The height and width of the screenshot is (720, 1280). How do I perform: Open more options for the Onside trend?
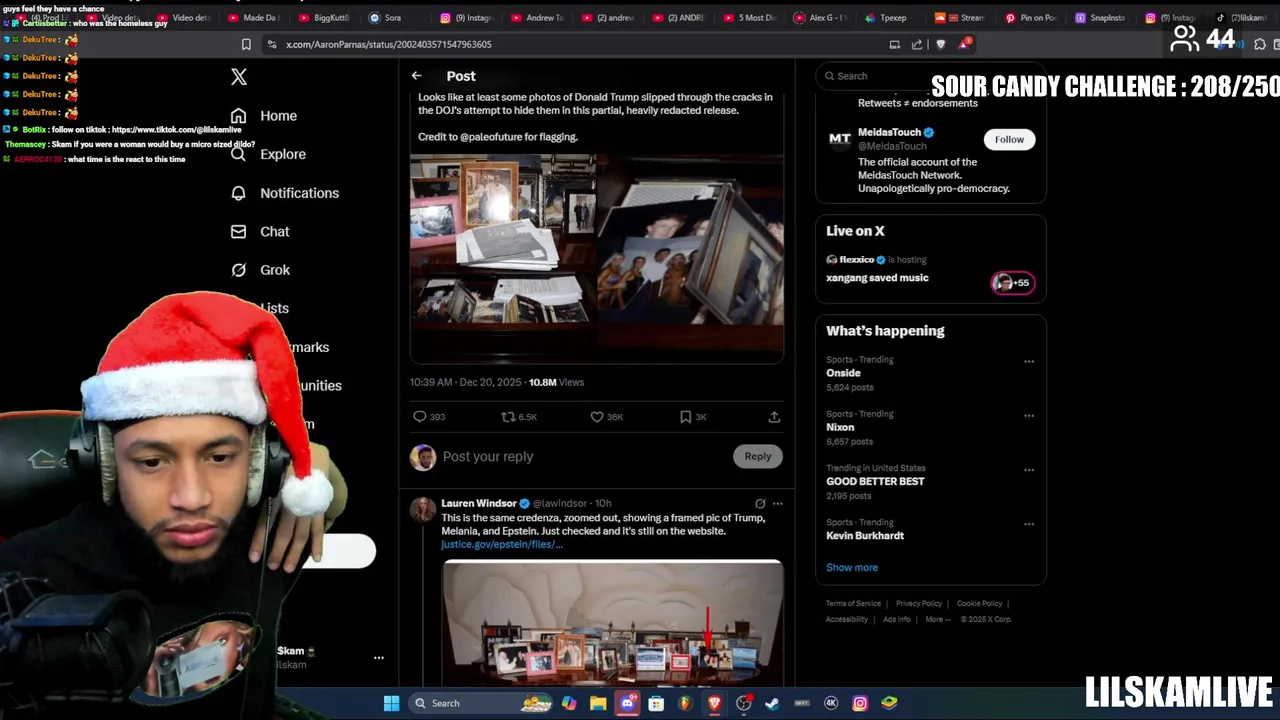tap(1029, 361)
